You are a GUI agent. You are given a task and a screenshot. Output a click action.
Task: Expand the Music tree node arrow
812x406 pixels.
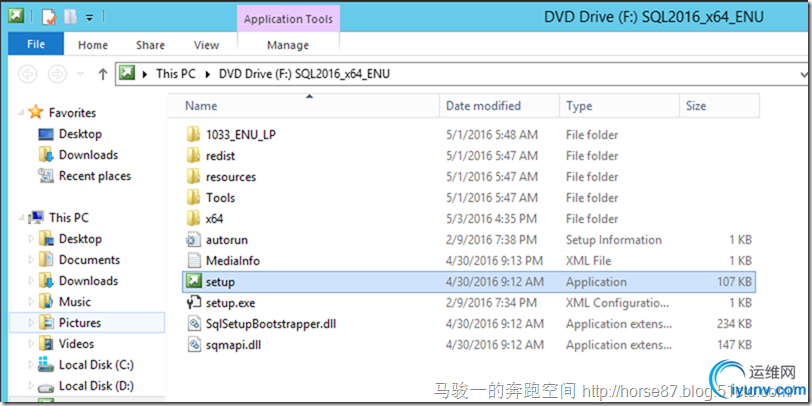coord(31,302)
